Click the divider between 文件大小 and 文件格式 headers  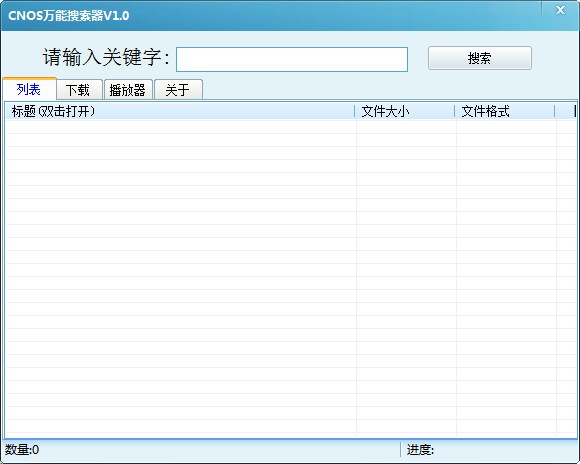(x=455, y=111)
